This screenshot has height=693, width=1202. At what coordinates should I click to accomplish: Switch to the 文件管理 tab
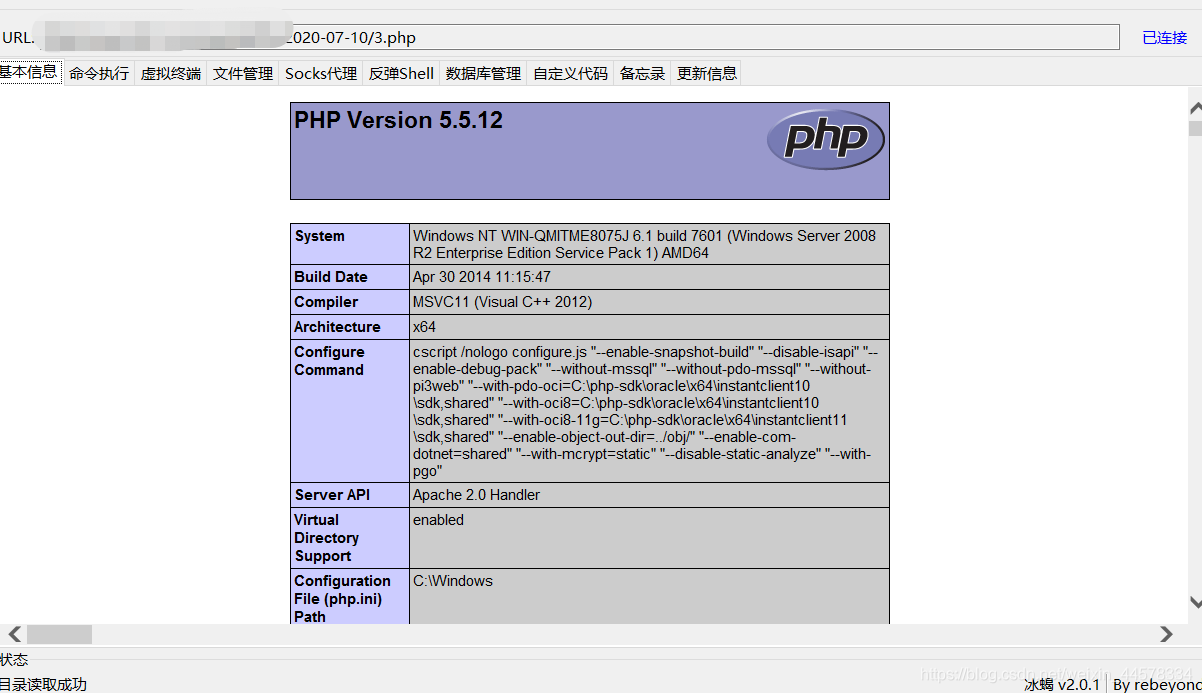[x=243, y=73]
